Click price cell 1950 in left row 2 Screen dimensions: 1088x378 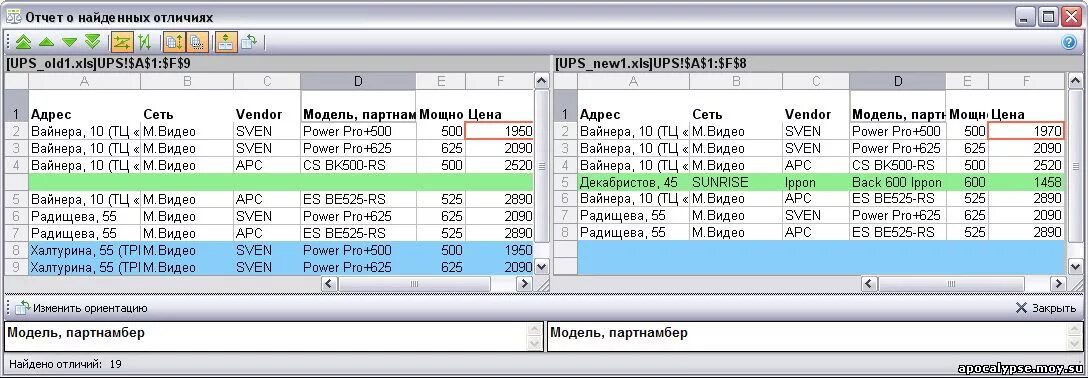point(500,131)
